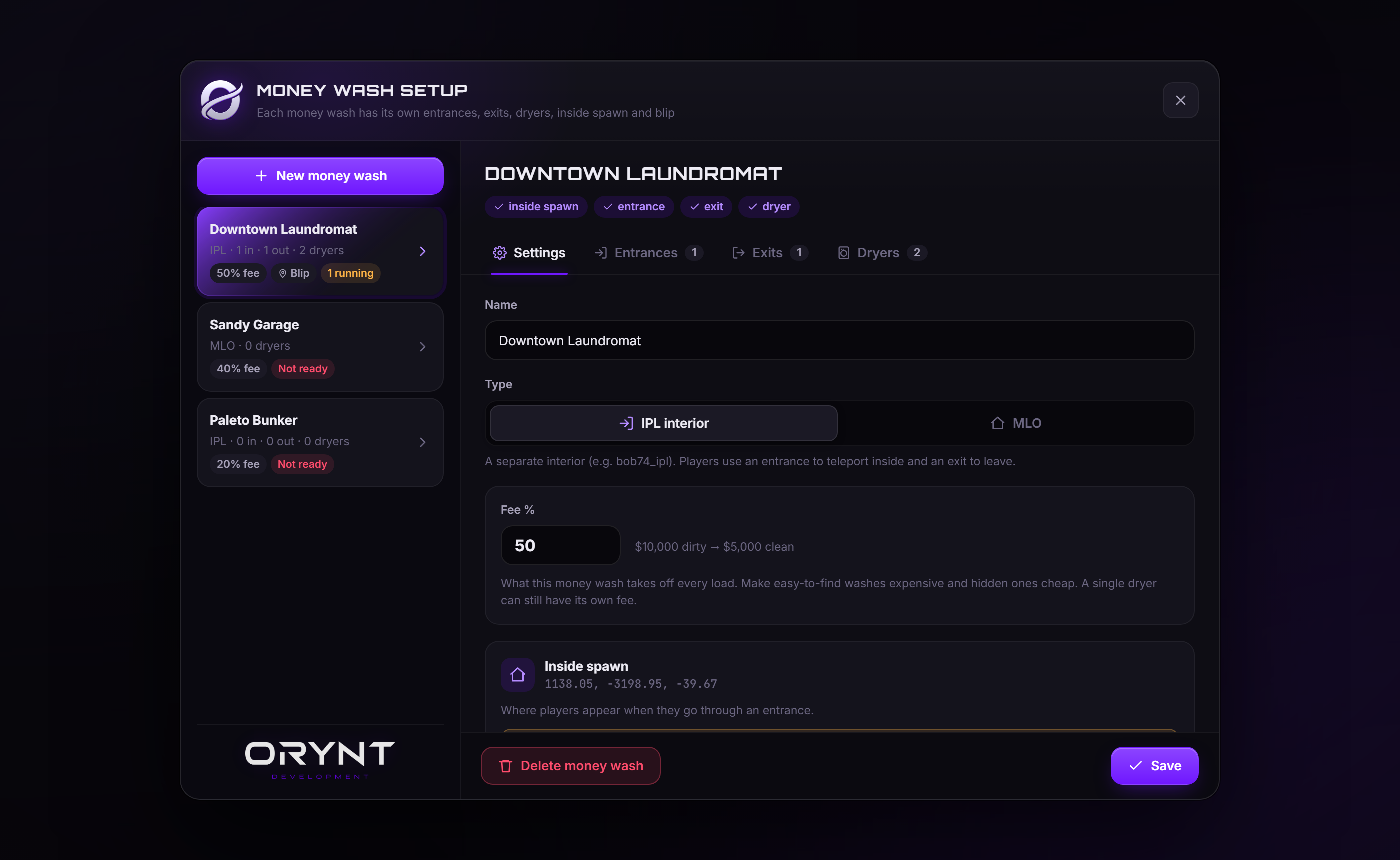
Task: Click the Exits door icon
Action: pyautogui.click(x=738, y=253)
